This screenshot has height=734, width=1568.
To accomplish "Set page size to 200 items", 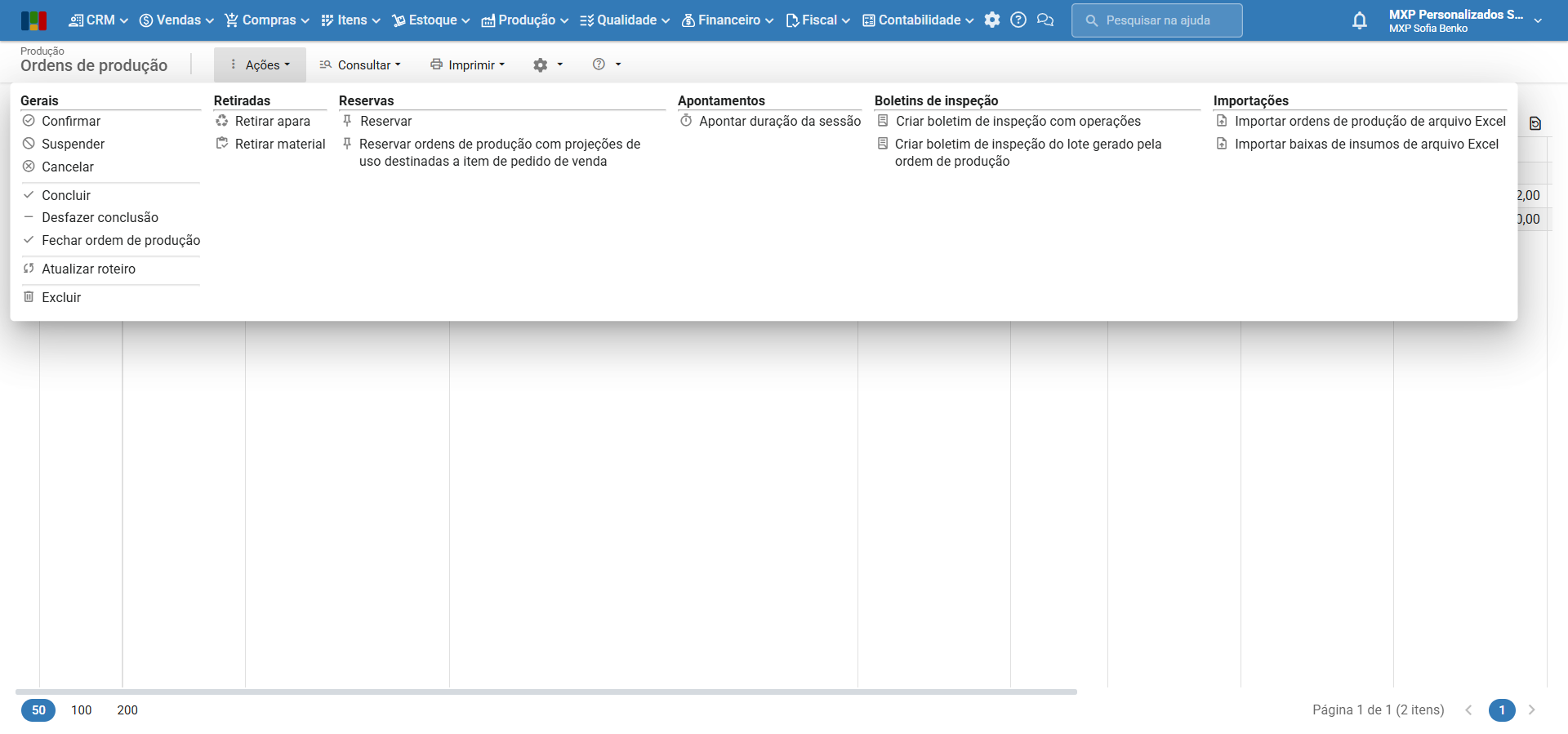I will [127, 710].
